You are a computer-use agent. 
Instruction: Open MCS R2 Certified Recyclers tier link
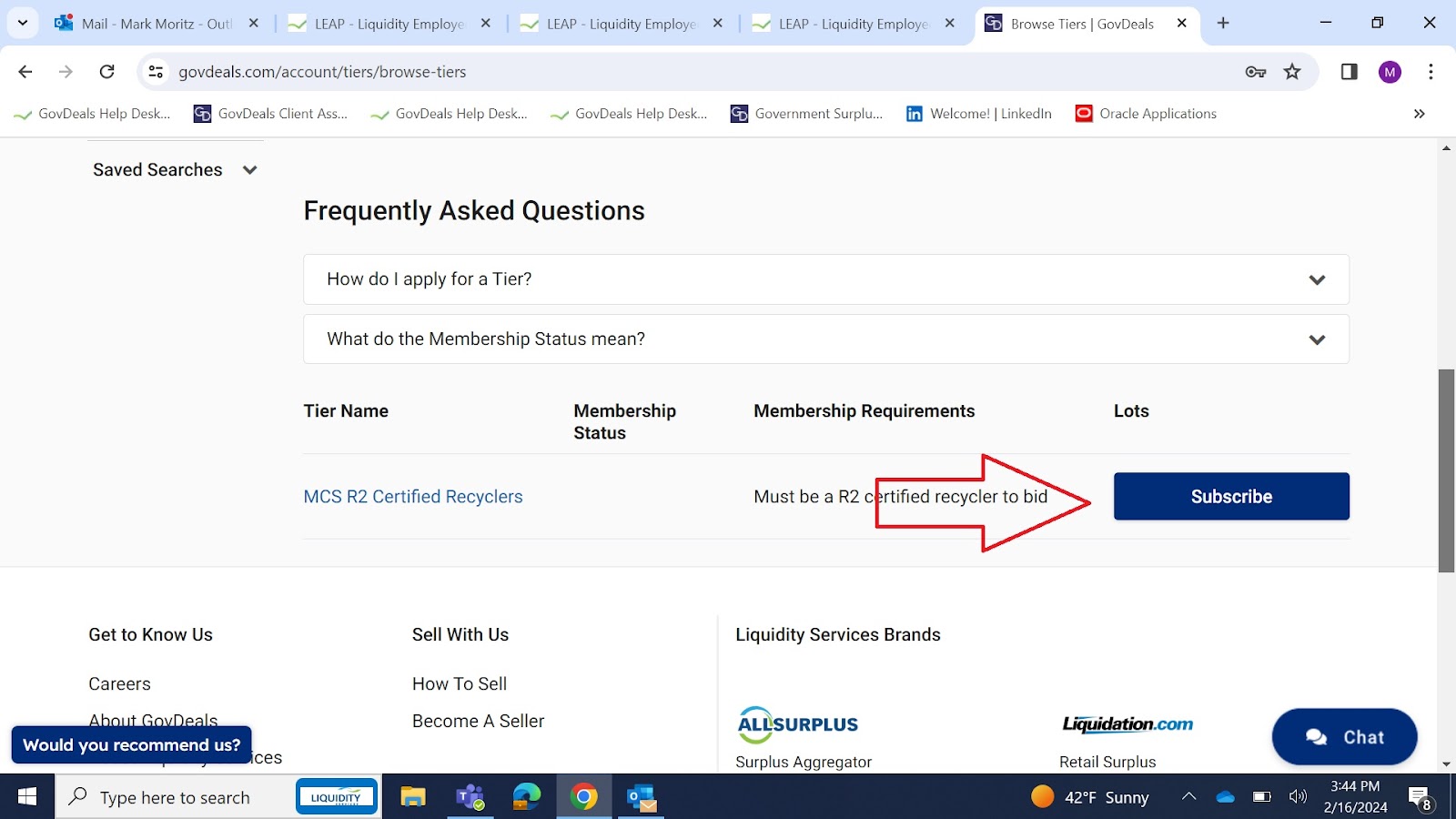coord(413,497)
